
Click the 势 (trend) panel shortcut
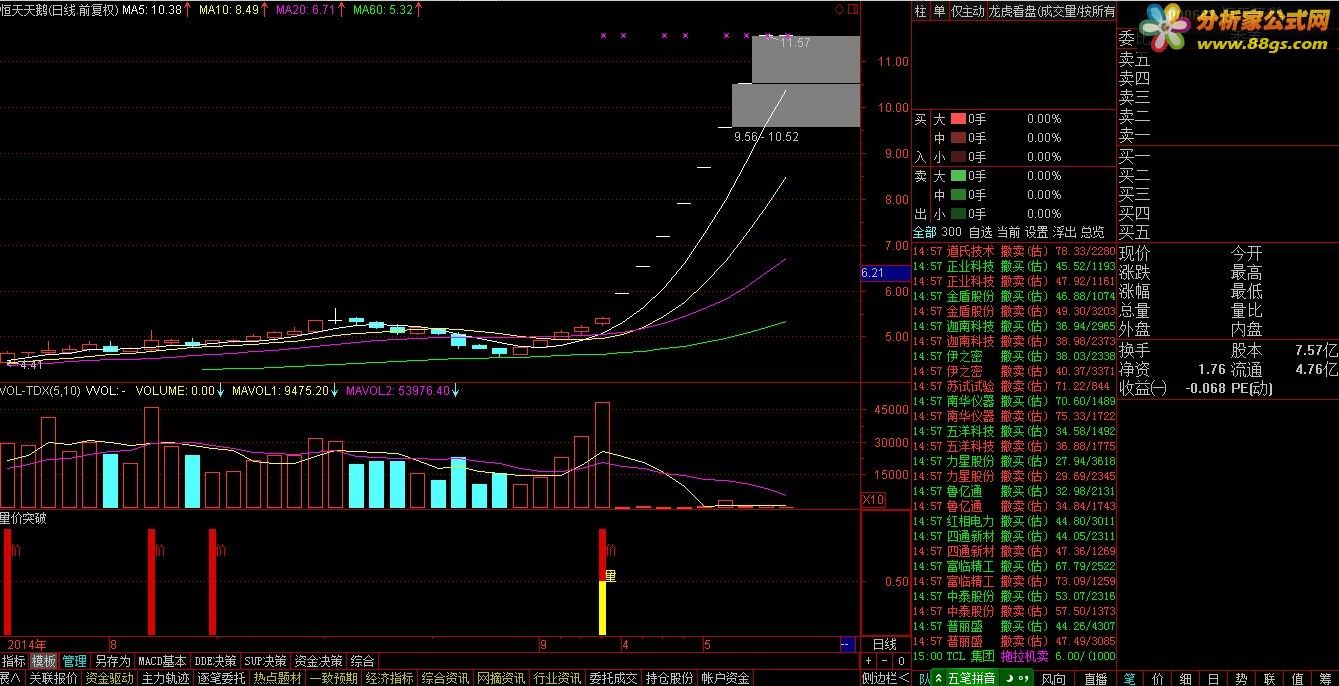pyautogui.click(x=1241, y=678)
